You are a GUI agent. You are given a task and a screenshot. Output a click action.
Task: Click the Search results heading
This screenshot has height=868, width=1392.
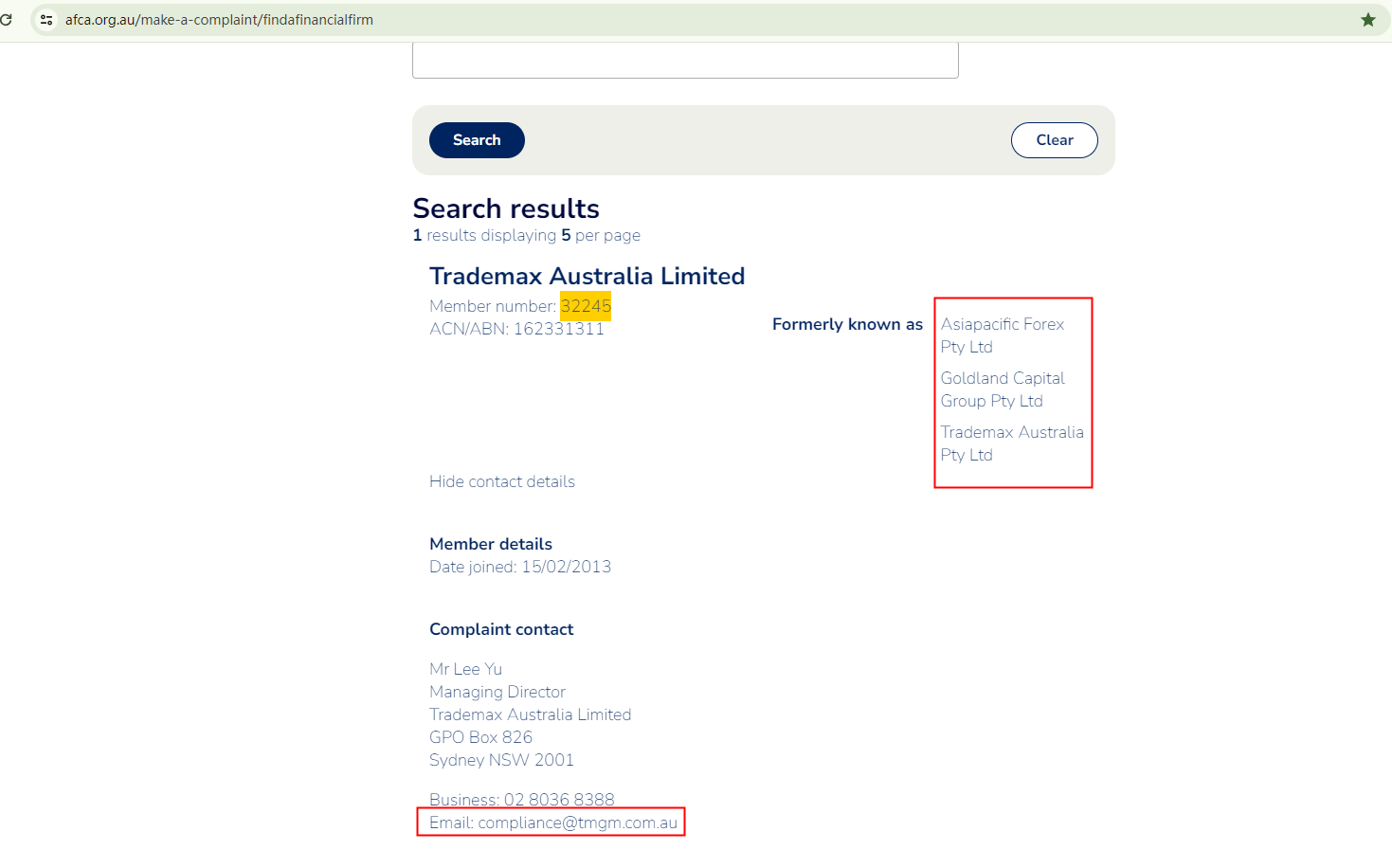tap(506, 208)
